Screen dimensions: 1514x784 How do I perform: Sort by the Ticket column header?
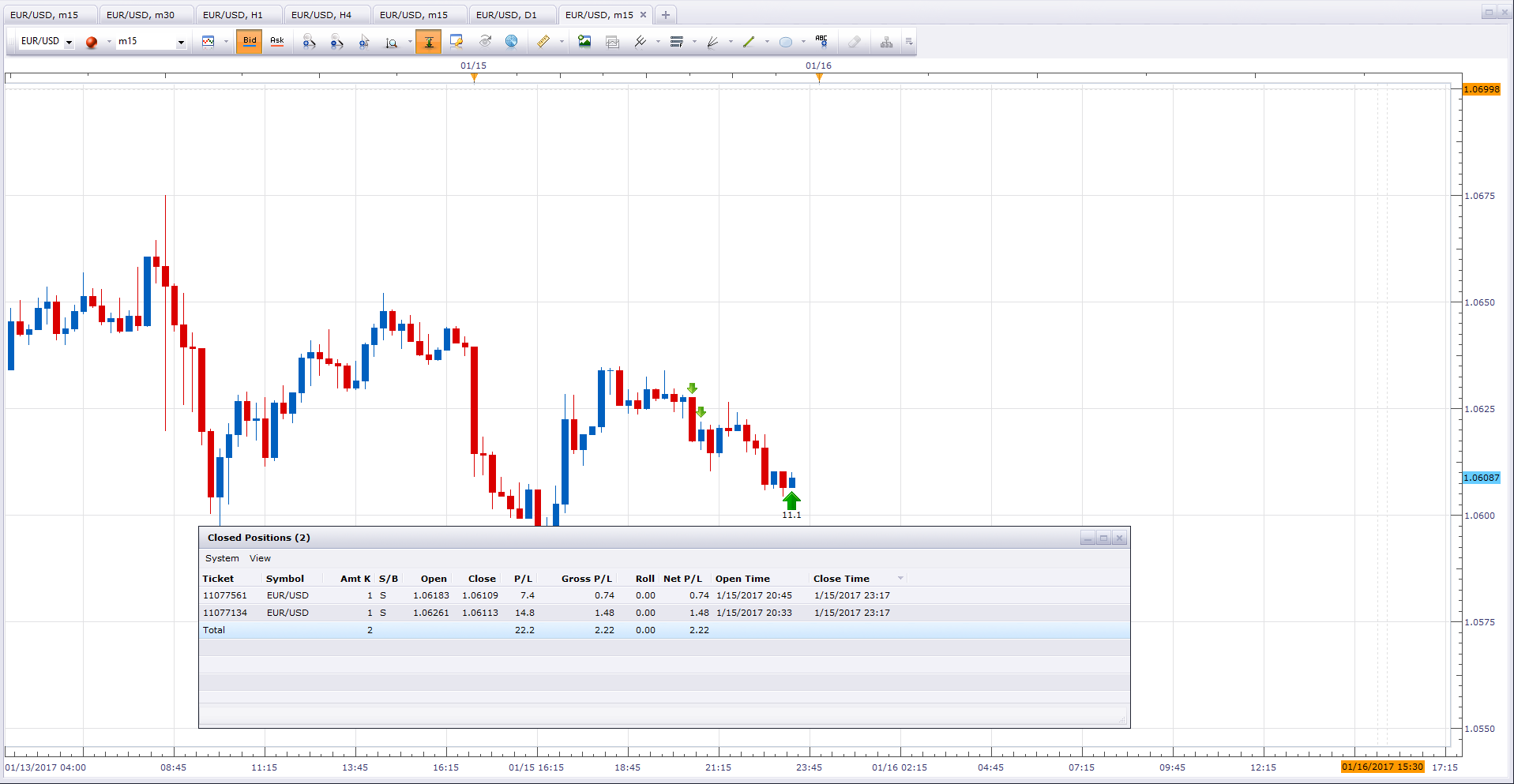point(218,579)
